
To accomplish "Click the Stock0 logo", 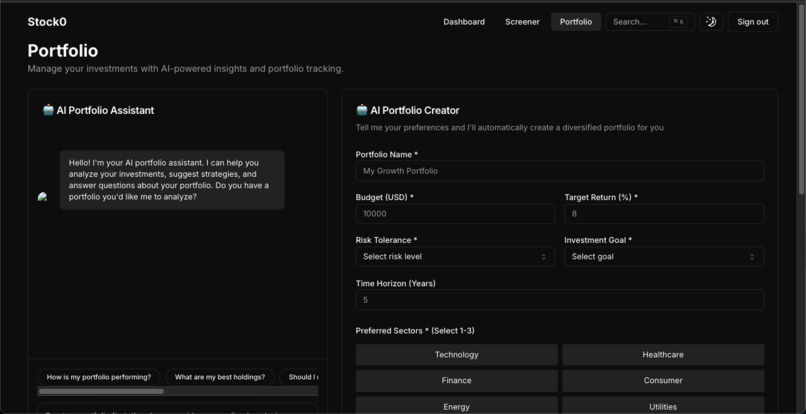I will (47, 22).
